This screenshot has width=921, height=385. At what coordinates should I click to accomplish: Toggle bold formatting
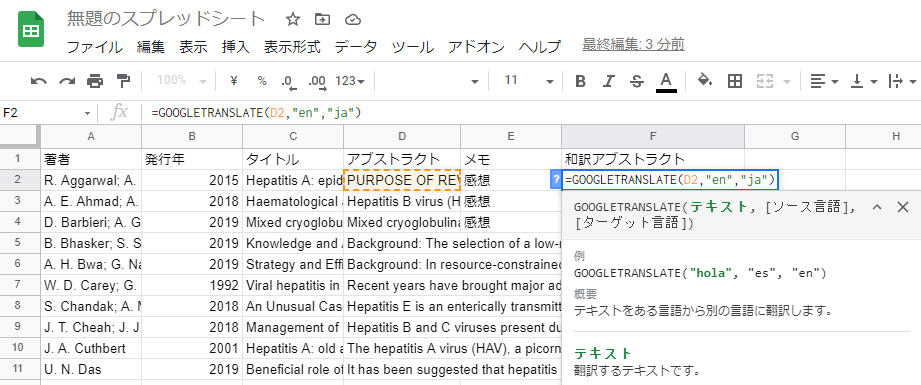point(580,81)
